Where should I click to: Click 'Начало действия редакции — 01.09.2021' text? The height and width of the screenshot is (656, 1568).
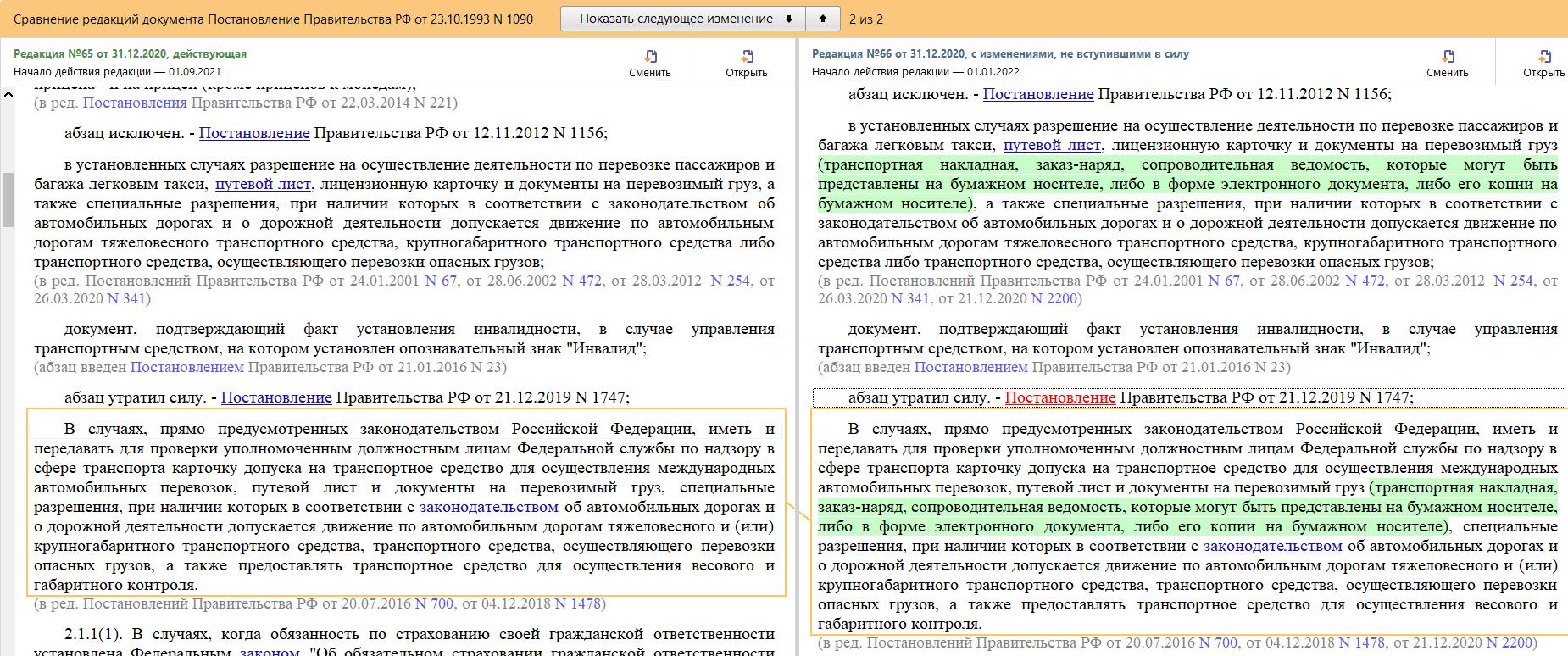click(x=117, y=72)
